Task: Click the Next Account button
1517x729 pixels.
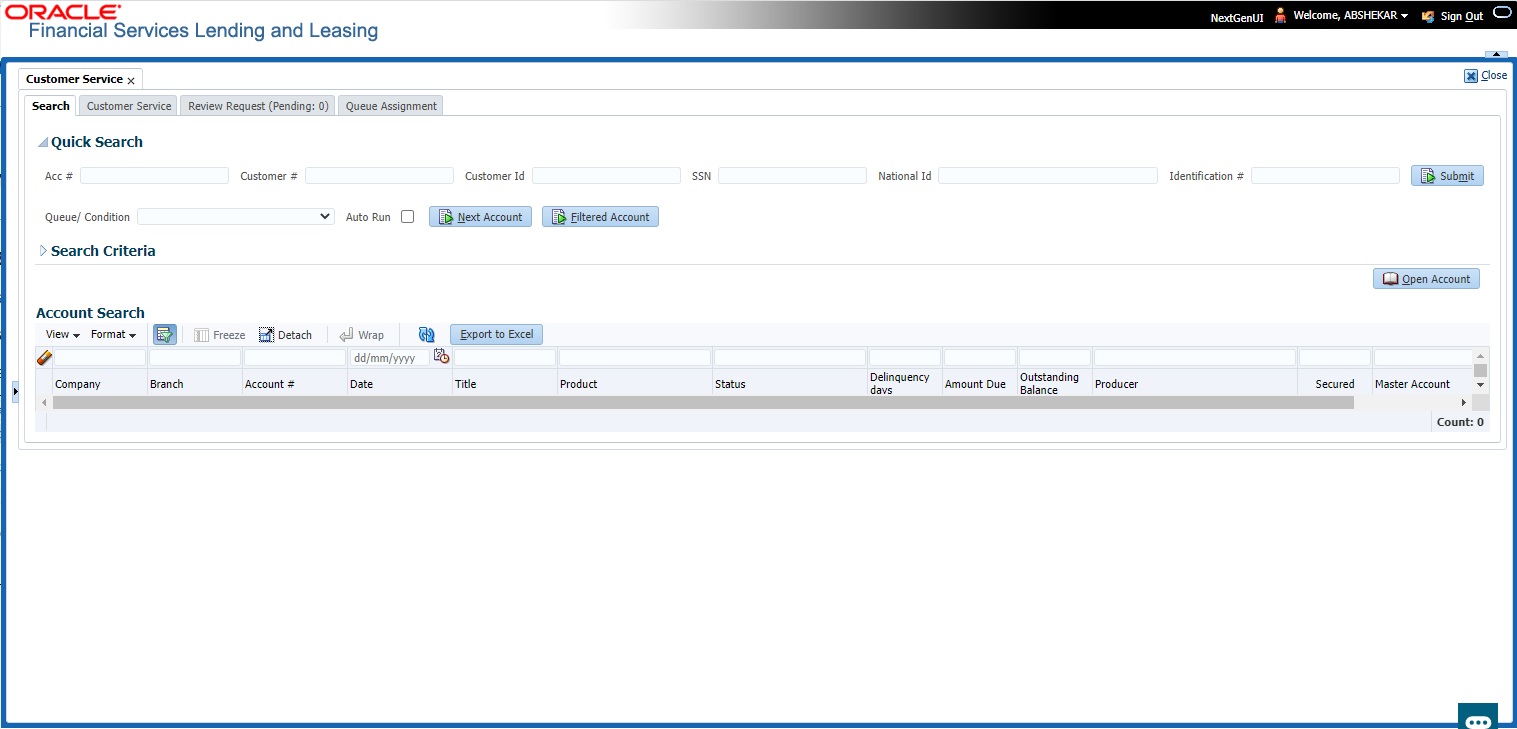Action: tap(480, 217)
